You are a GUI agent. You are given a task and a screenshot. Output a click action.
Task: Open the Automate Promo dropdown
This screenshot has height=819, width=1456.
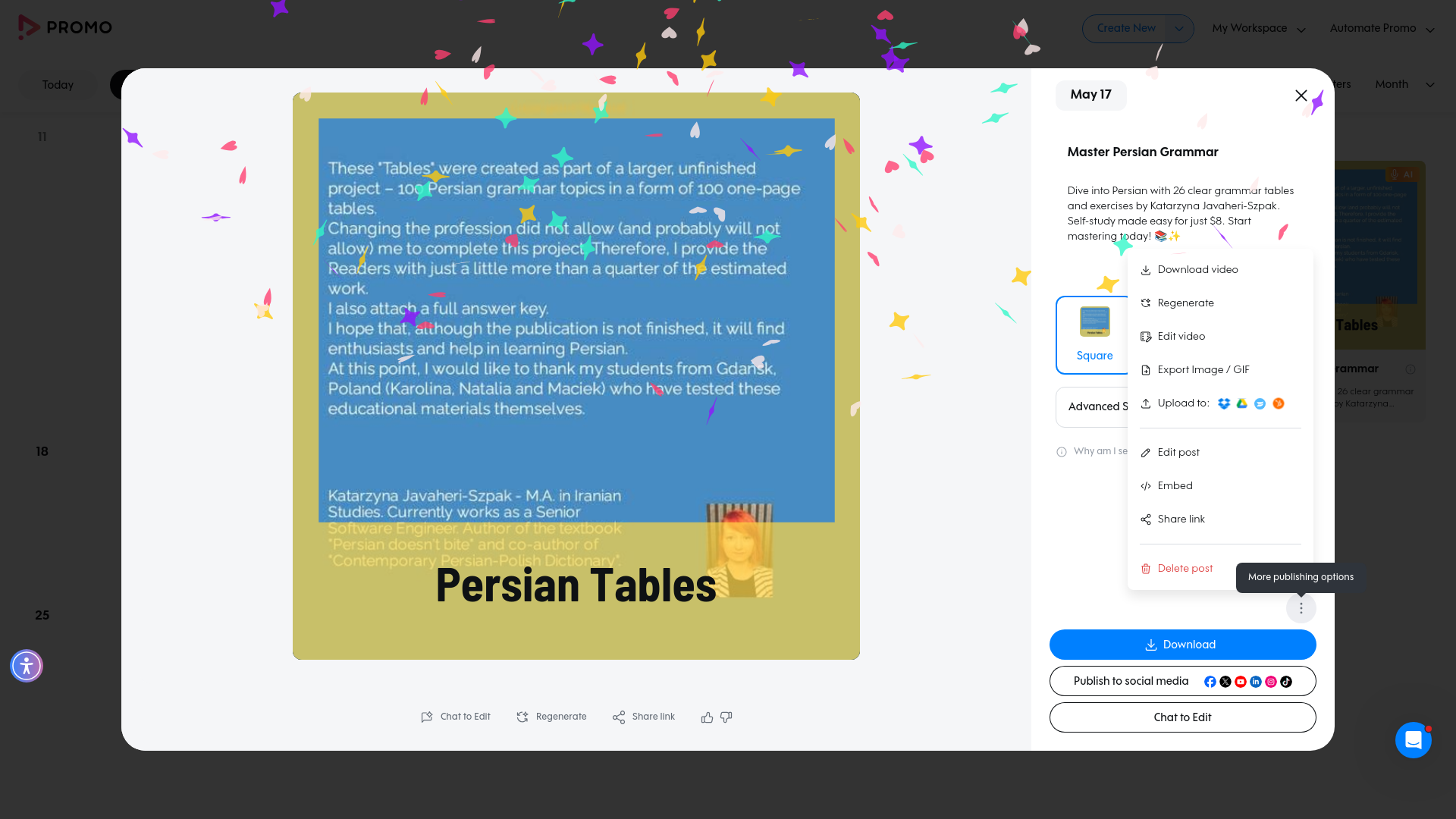pos(1382,29)
